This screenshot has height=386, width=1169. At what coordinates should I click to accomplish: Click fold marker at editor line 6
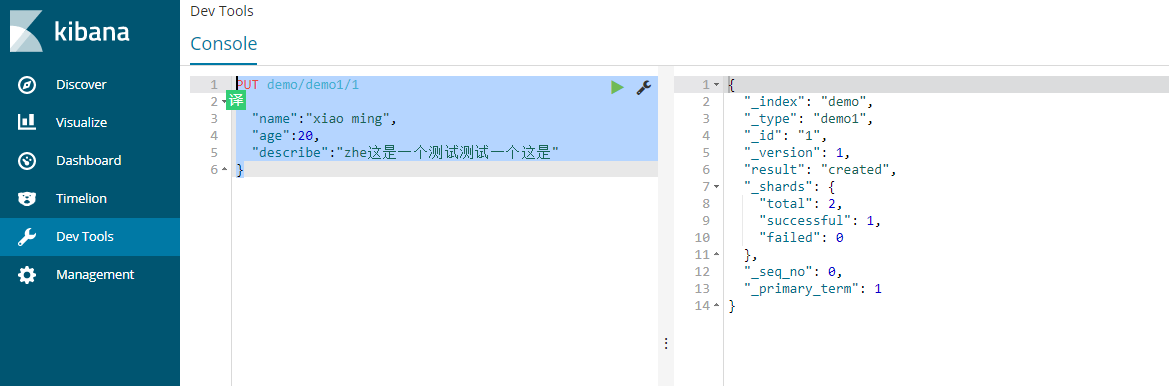point(224,170)
